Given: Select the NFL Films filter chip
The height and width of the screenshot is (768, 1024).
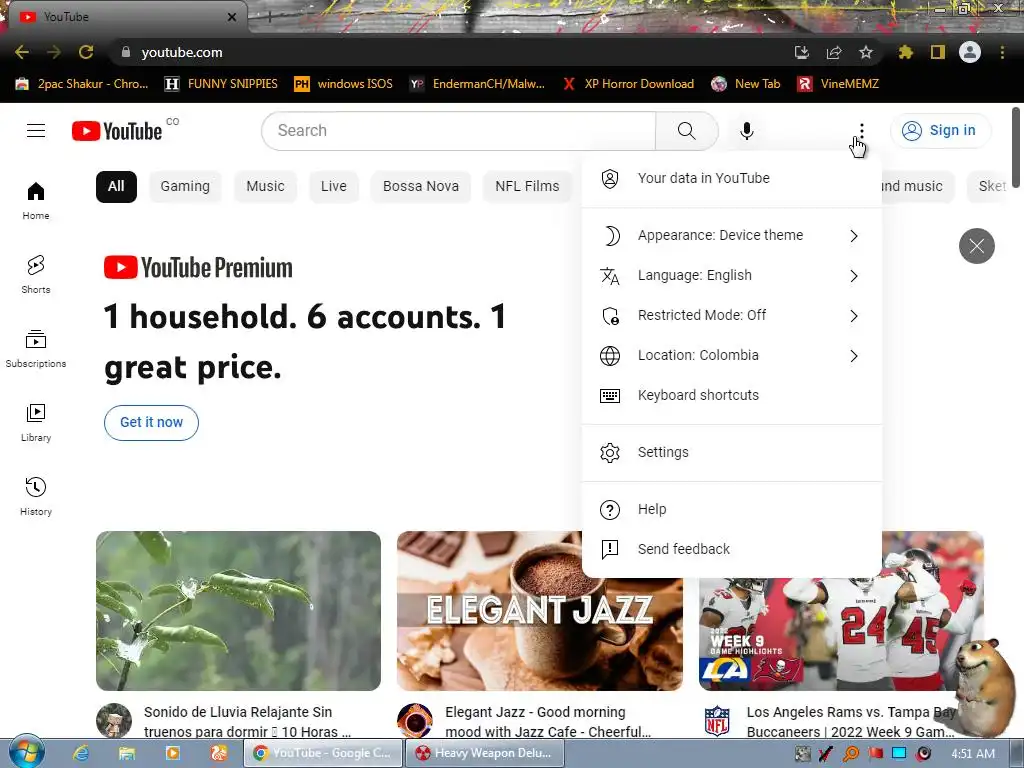Looking at the screenshot, I should (527, 186).
